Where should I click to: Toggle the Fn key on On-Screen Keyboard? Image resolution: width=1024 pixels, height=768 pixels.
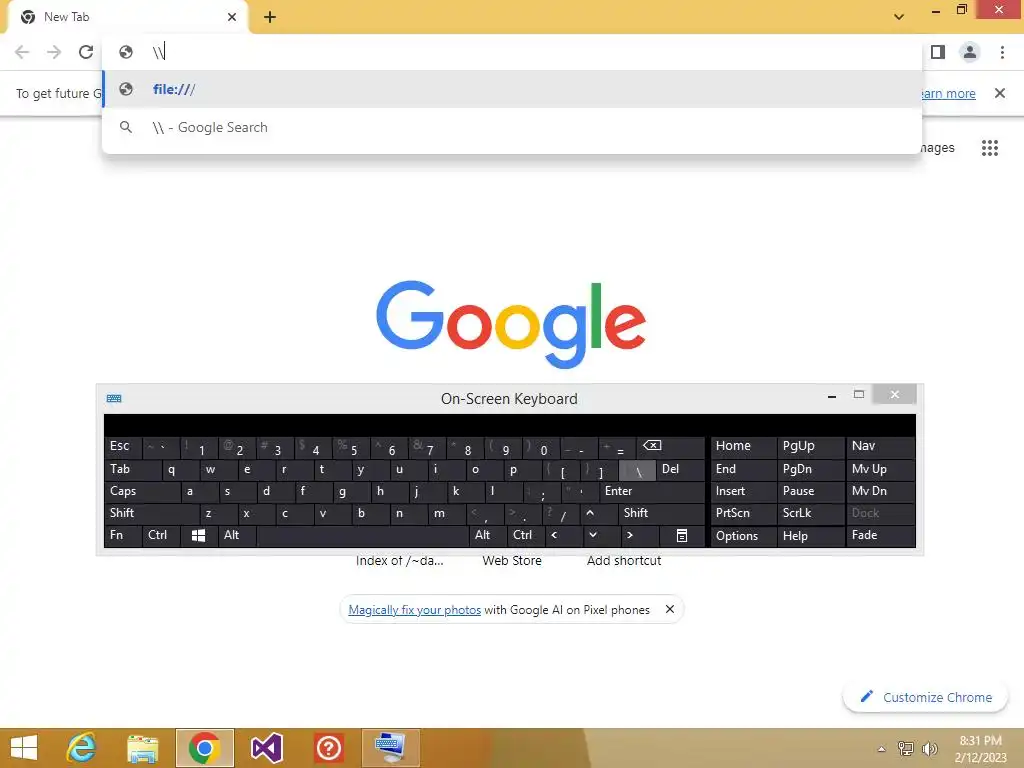(x=122, y=536)
